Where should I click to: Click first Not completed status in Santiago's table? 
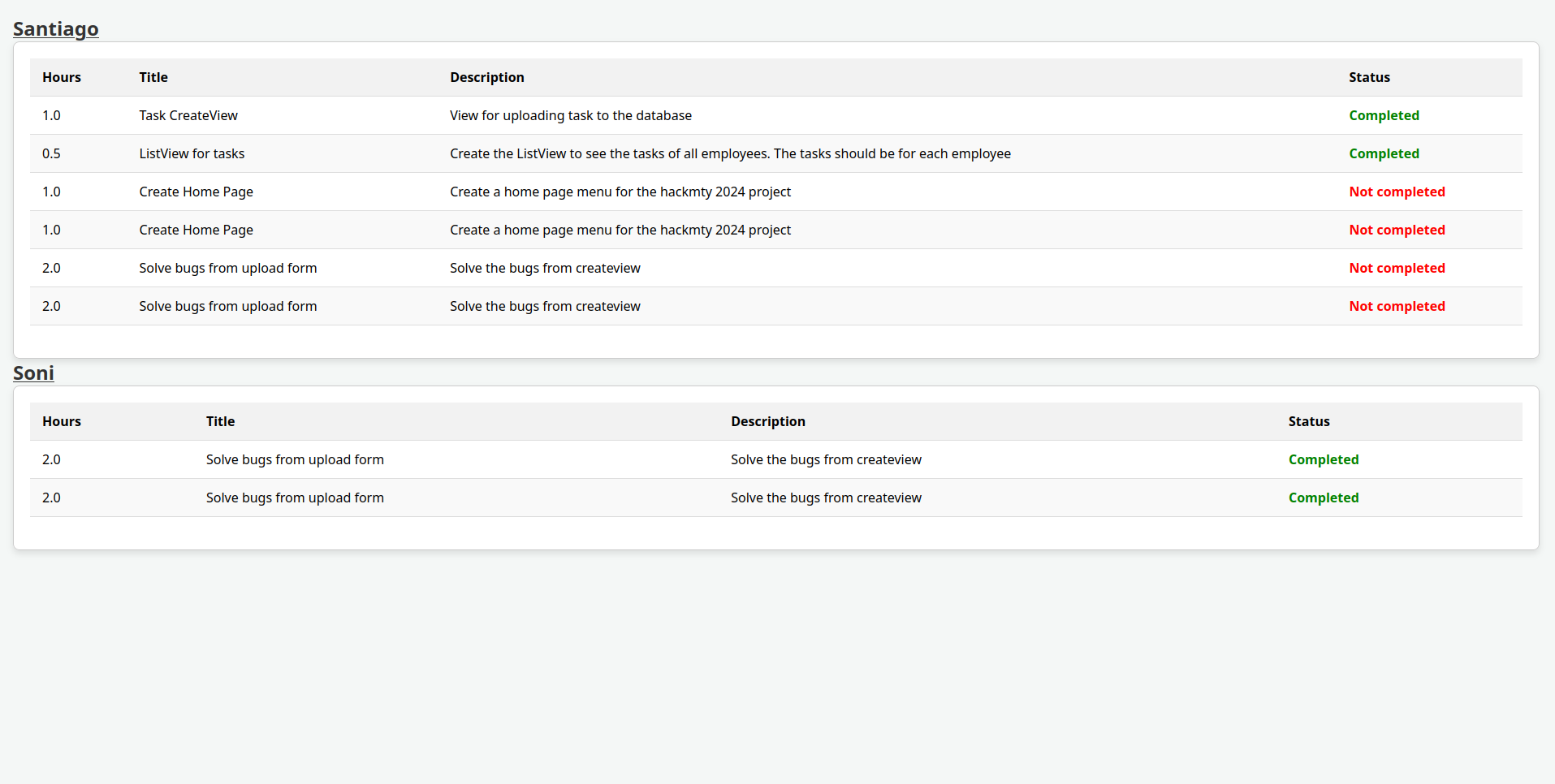(1397, 192)
